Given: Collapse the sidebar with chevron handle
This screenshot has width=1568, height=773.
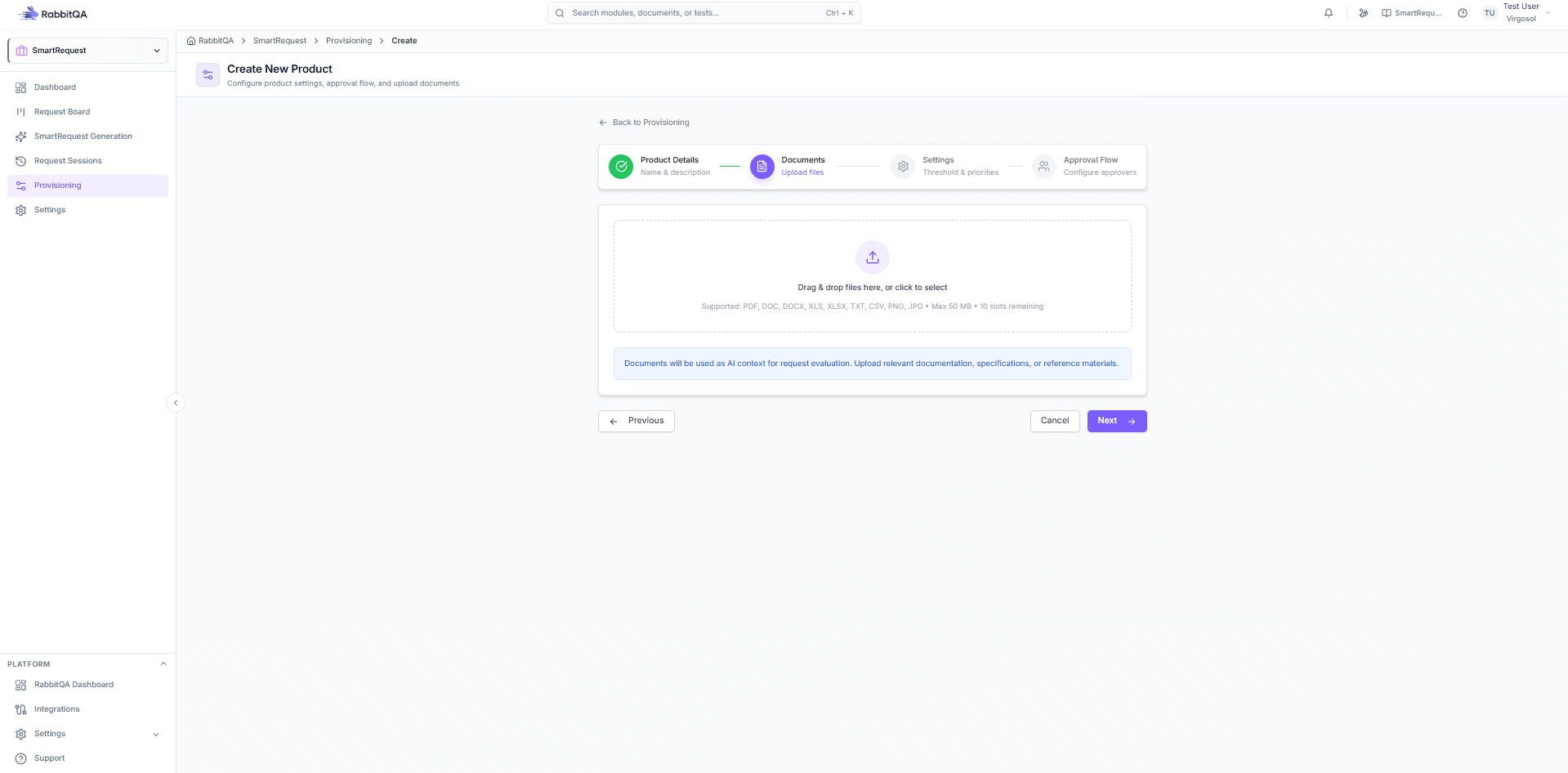Looking at the screenshot, I should 176,403.
